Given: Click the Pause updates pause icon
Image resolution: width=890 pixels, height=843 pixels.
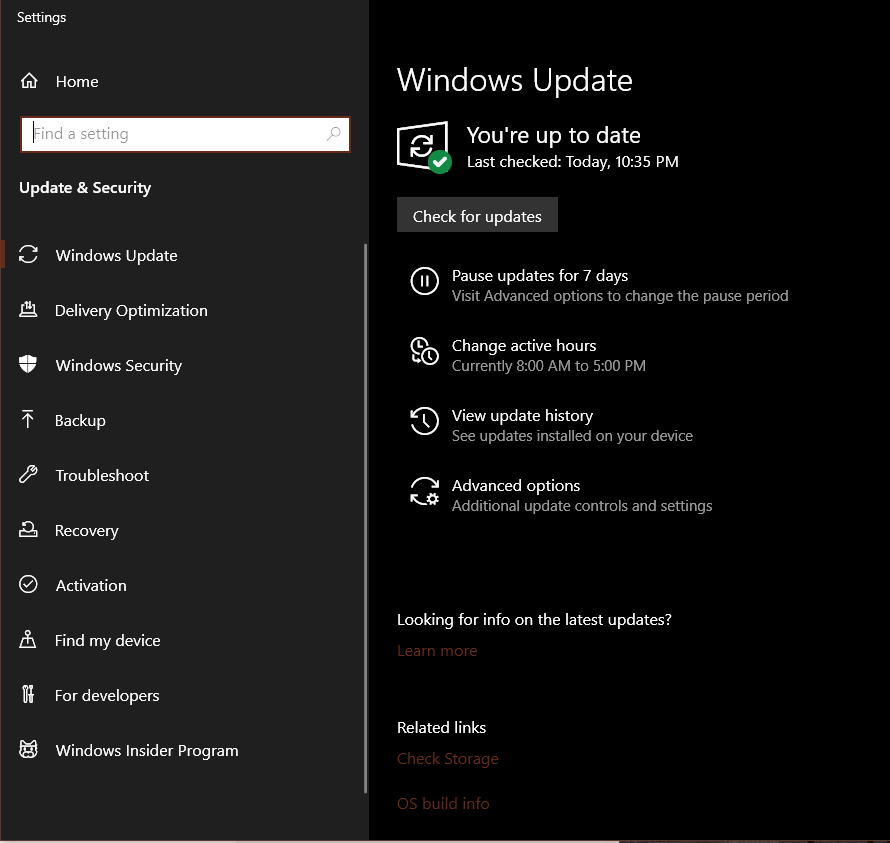Looking at the screenshot, I should click(424, 281).
